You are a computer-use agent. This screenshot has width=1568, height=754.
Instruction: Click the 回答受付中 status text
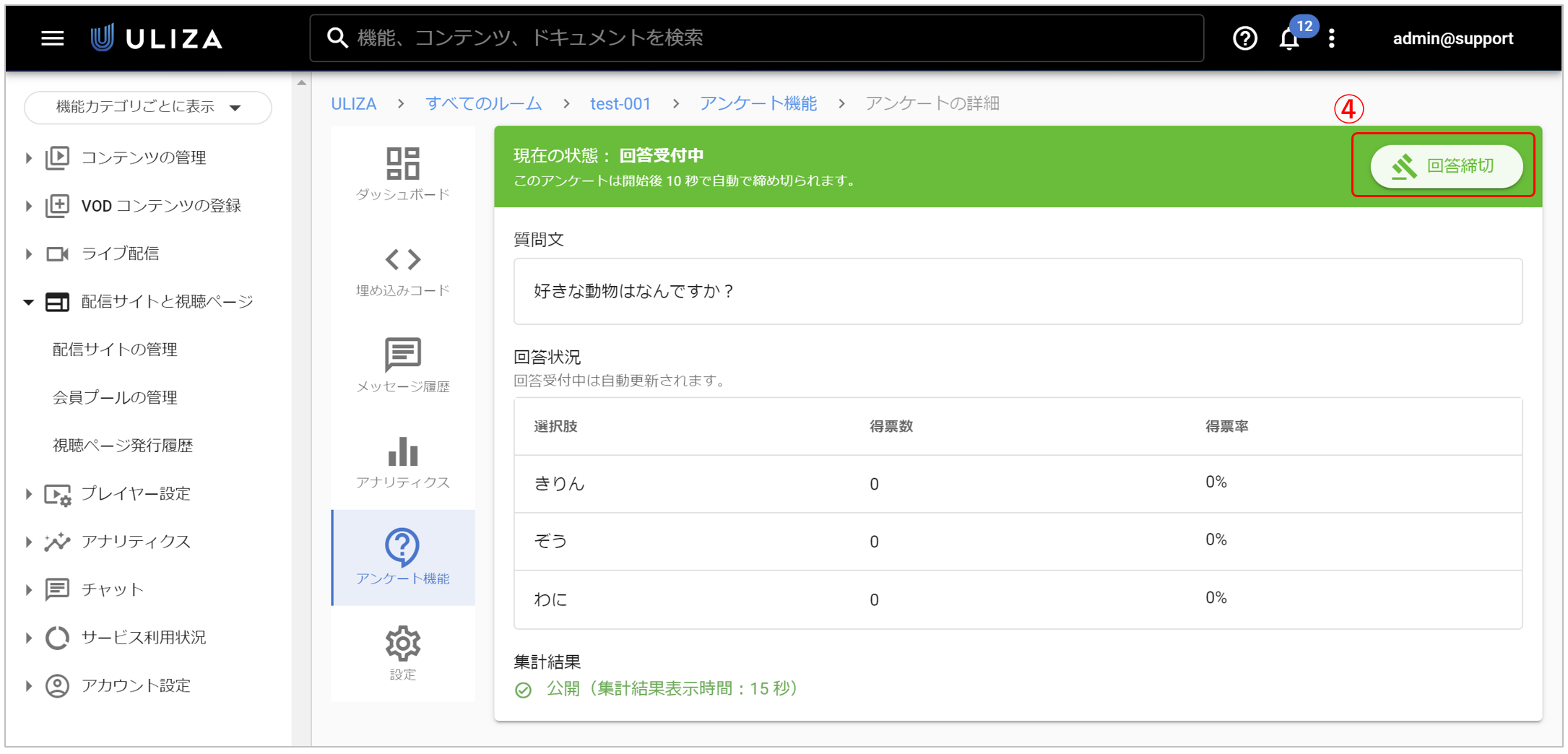click(661, 155)
